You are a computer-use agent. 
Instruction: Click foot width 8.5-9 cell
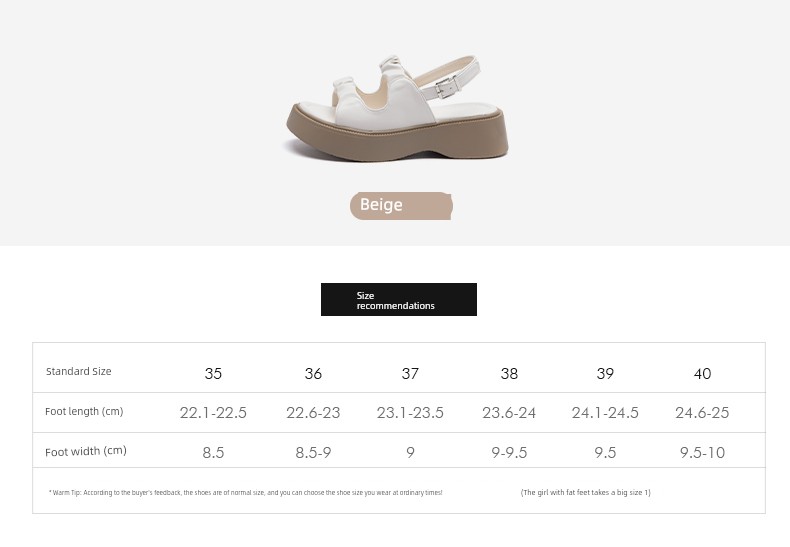point(313,452)
